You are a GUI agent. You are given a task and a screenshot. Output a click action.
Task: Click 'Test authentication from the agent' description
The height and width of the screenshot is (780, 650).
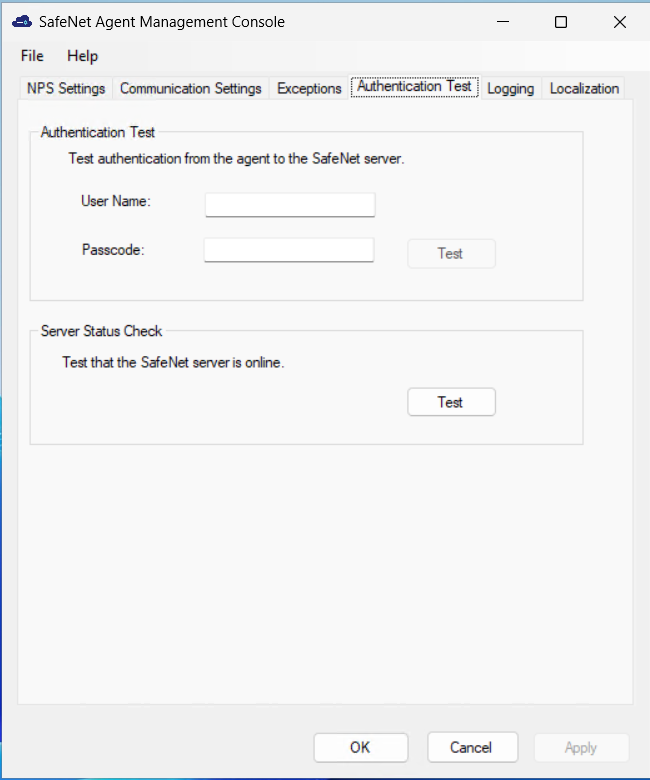point(236,159)
